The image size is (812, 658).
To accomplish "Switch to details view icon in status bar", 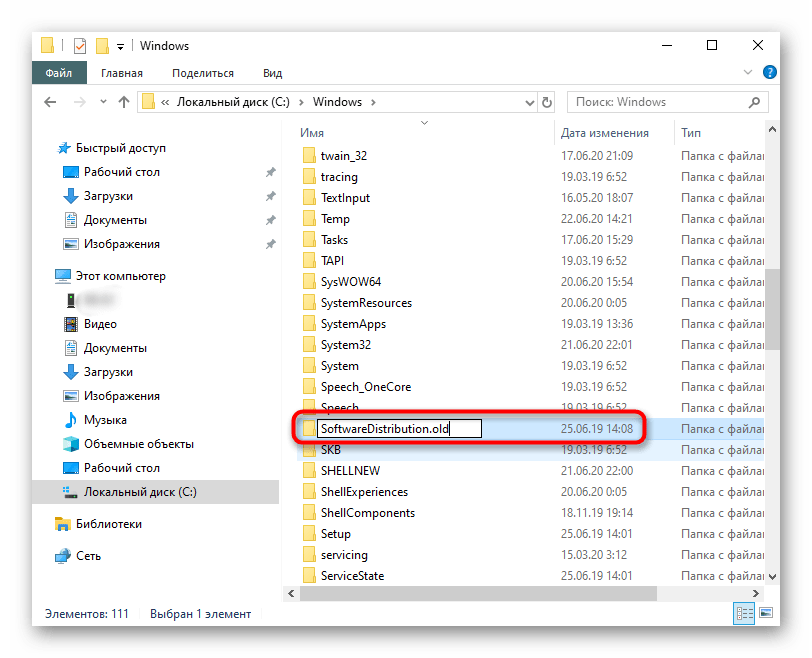I will tap(745, 613).
